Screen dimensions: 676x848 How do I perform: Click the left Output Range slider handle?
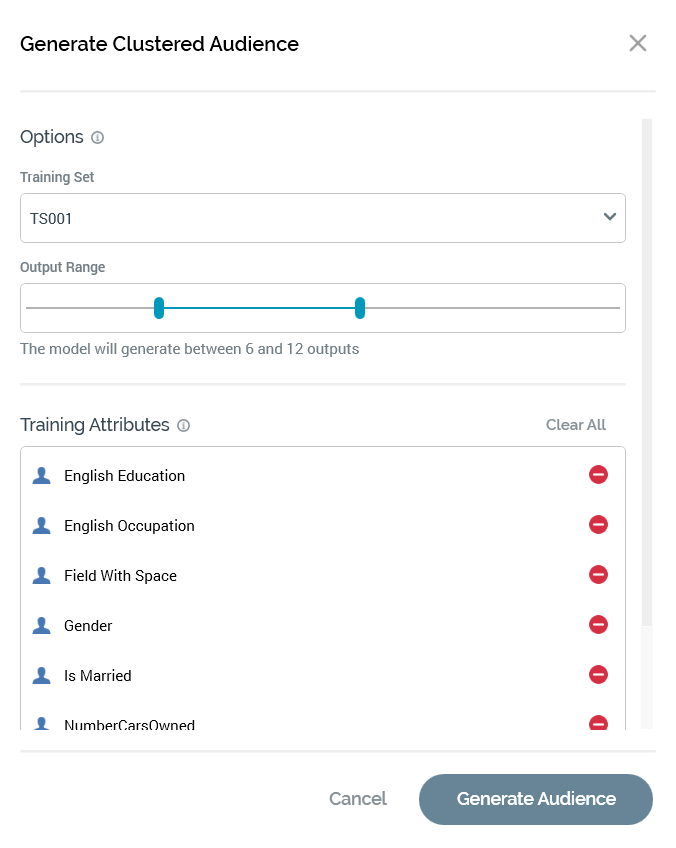click(x=159, y=308)
